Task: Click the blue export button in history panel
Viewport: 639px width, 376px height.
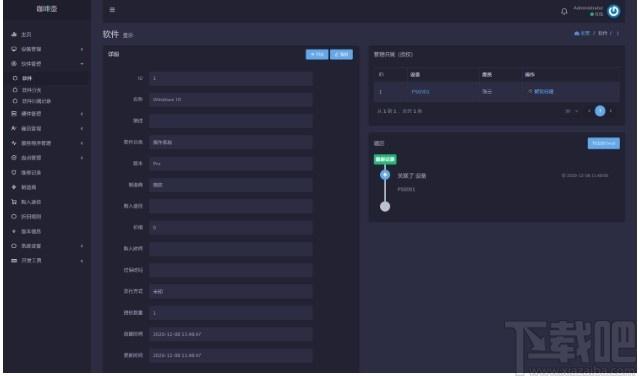Action: tap(604, 143)
